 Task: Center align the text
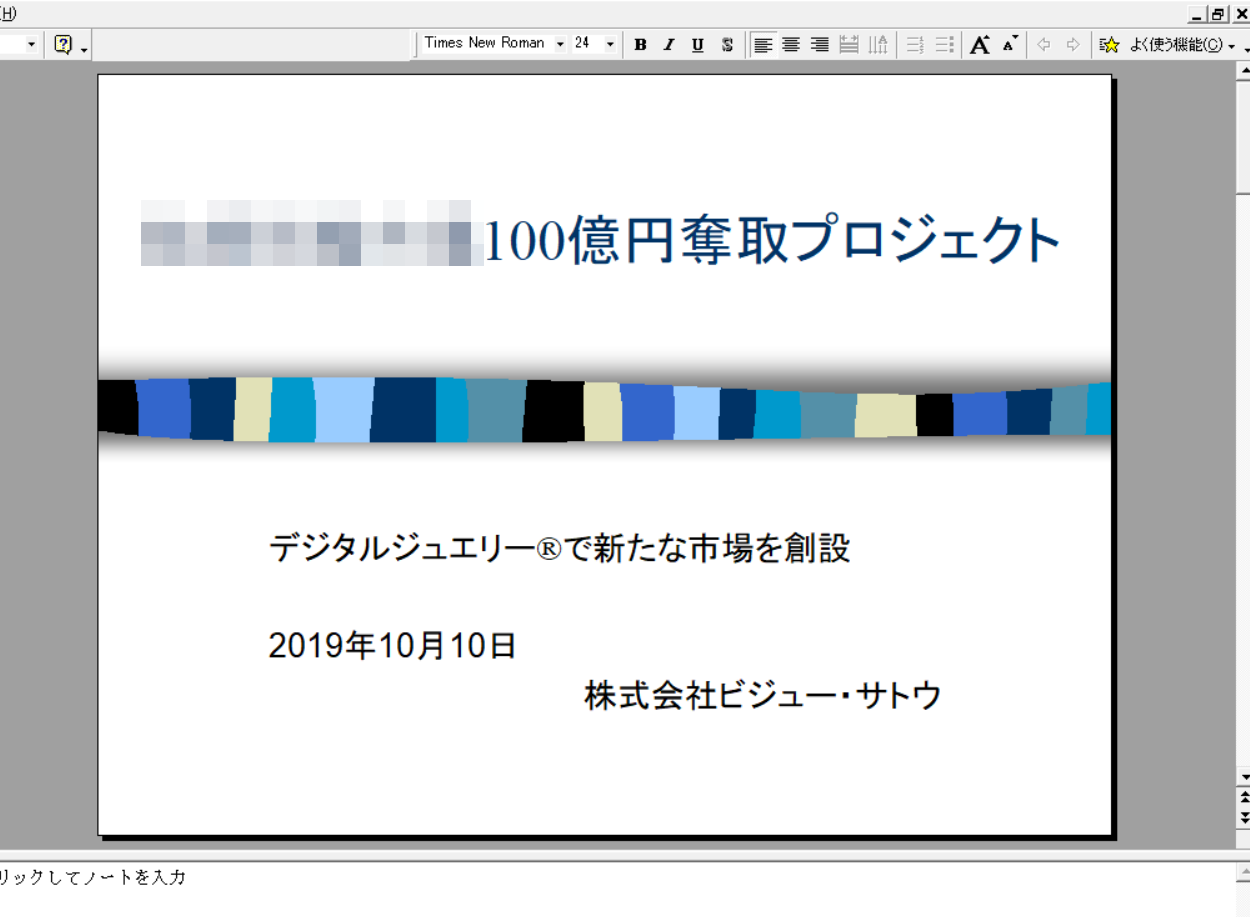(791, 45)
